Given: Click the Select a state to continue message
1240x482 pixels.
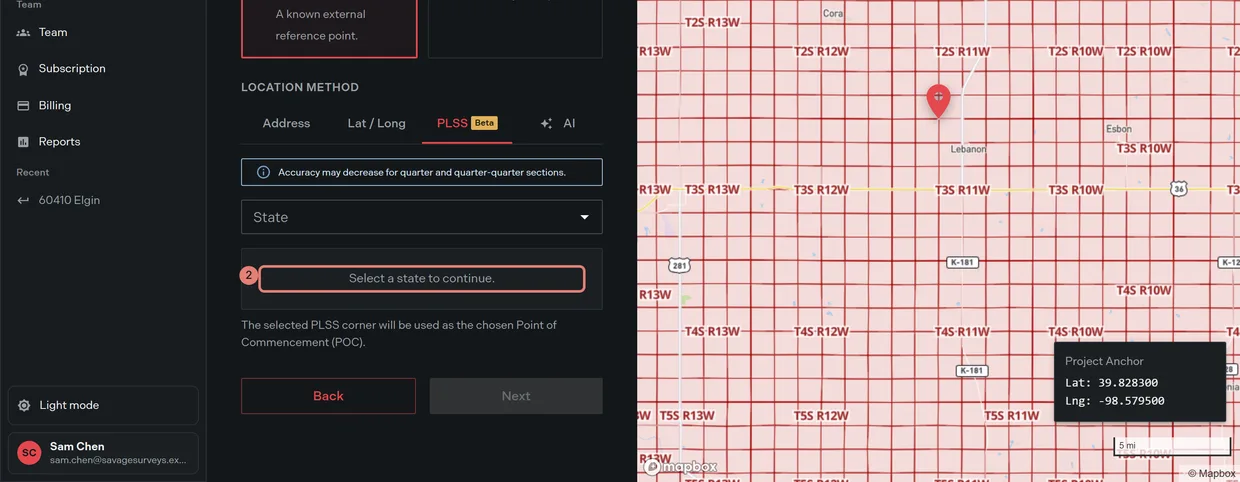Looking at the screenshot, I should [422, 279].
